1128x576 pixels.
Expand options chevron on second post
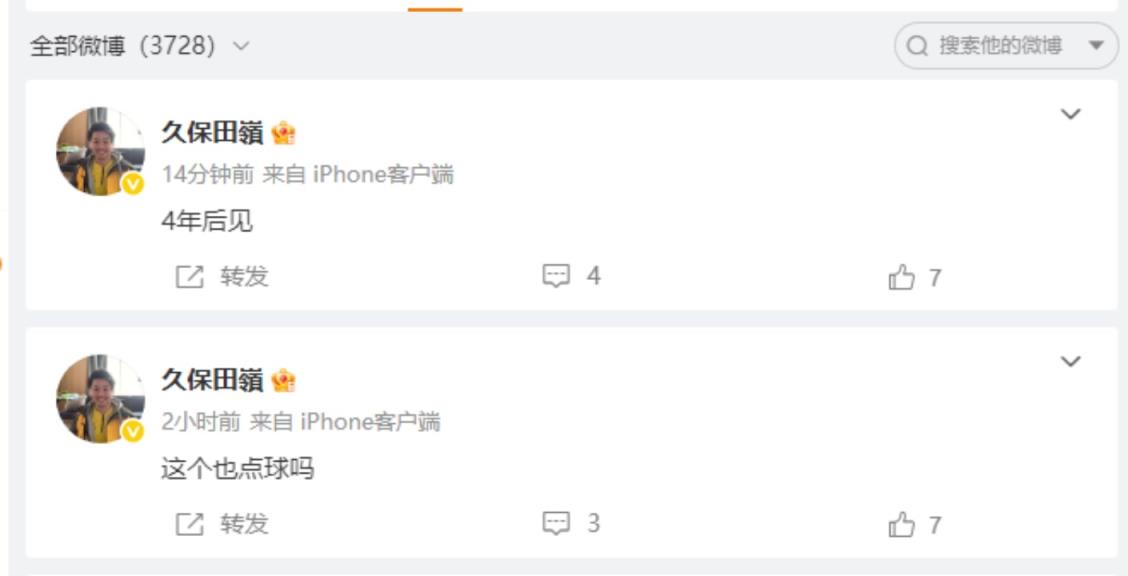(1071, 361)
